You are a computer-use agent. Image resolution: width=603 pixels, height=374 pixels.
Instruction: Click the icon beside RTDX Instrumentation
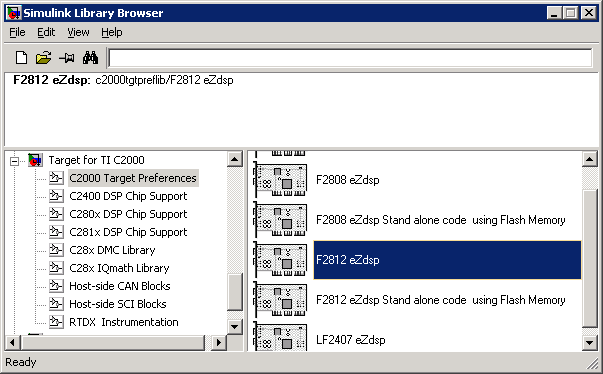[56, 322]
